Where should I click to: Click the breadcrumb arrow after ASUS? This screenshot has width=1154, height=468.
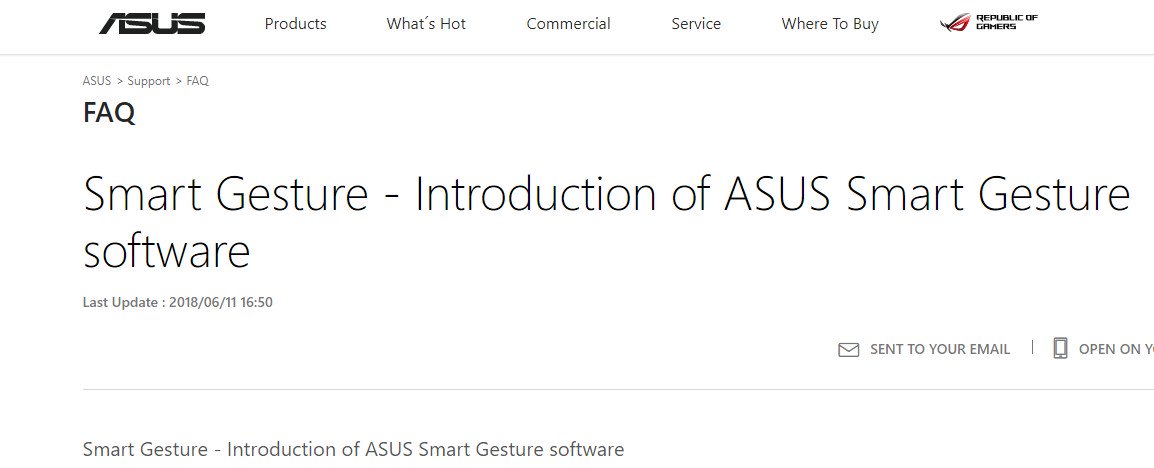point(119,81)
